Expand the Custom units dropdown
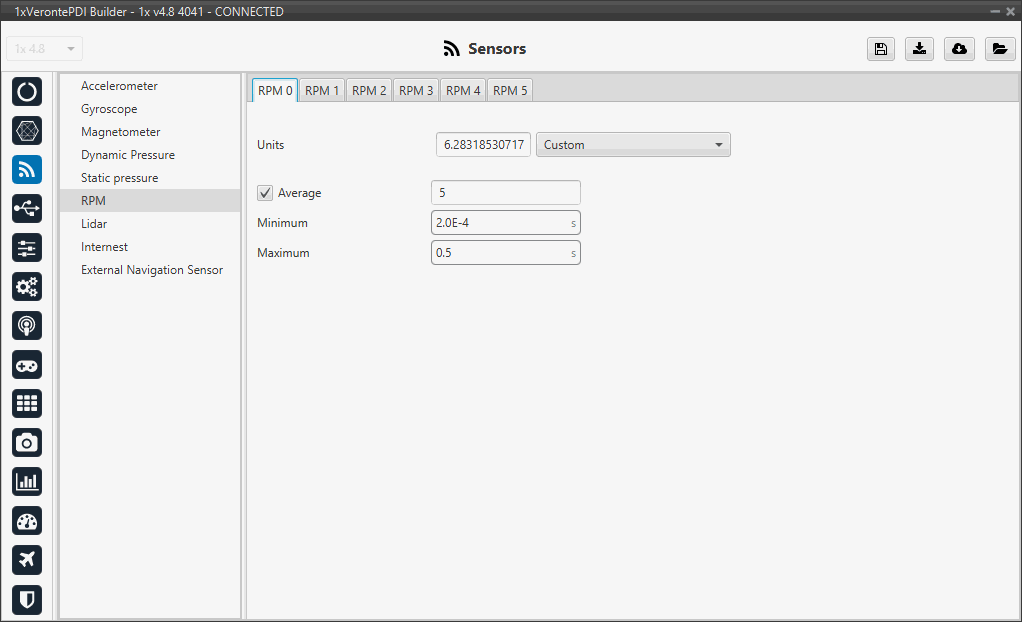The image size is (1022, 622). (x=633, y=145)
